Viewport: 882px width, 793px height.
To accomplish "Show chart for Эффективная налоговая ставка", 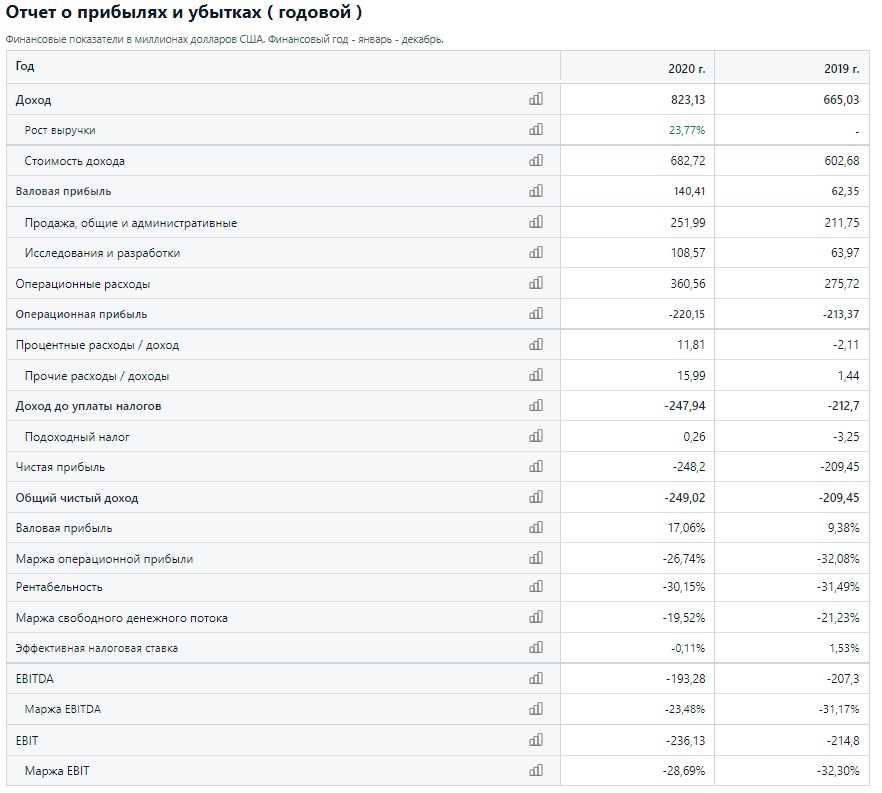I will click(536, 647).
